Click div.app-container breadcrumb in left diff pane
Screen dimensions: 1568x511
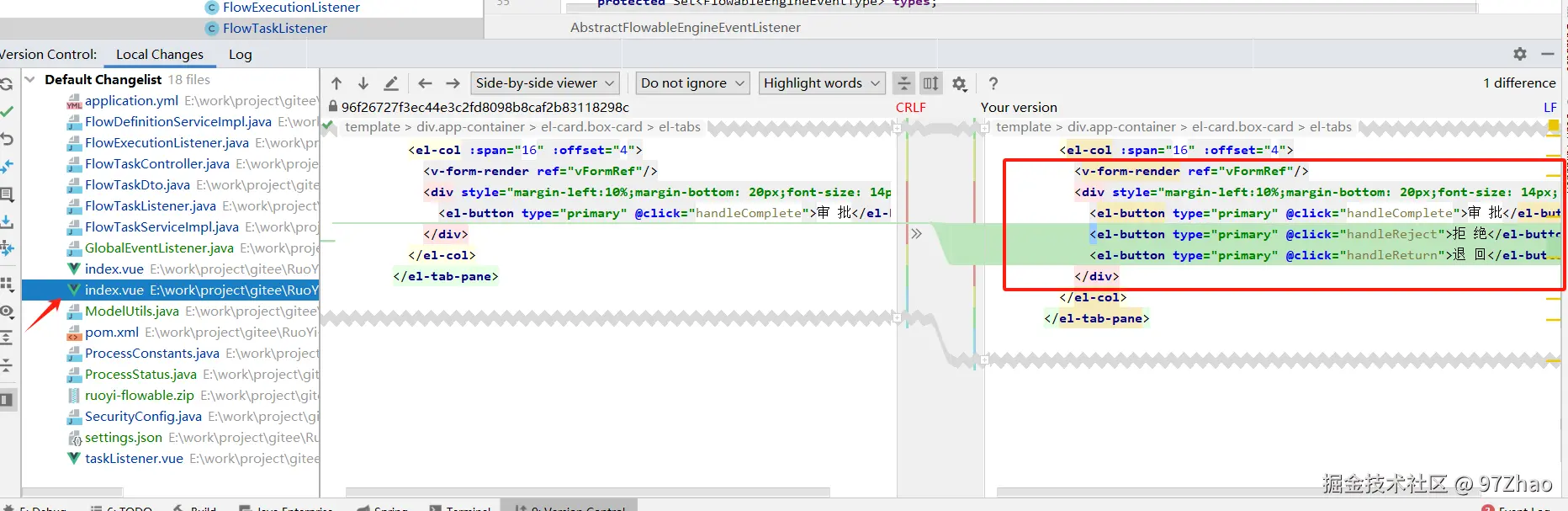click(x=470, y=126)
